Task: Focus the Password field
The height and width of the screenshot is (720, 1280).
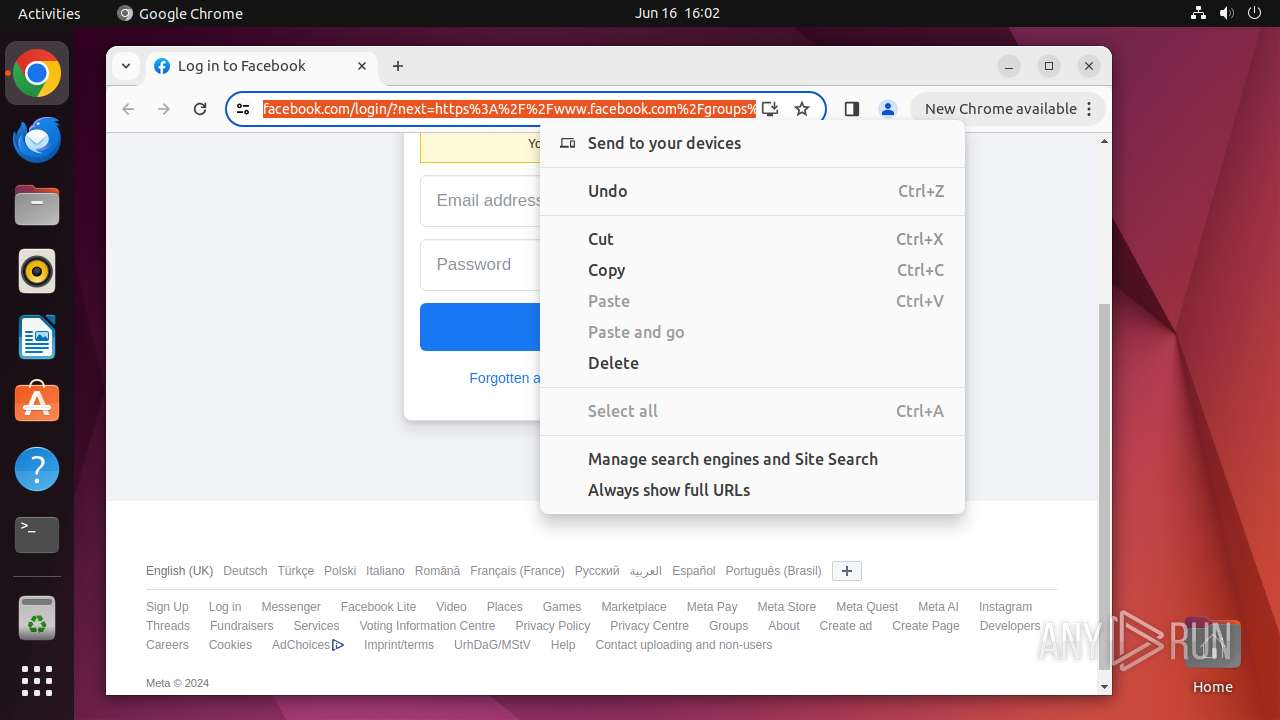Action: click(x=480, y=265)
